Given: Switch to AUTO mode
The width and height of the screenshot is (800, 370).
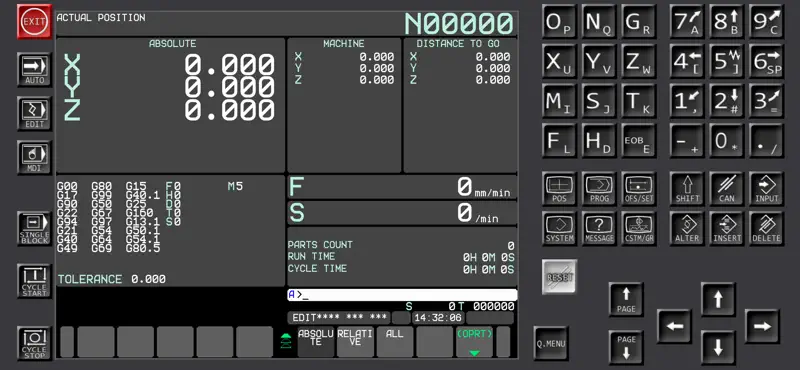Looking at the screenshot, I should 35,69.
